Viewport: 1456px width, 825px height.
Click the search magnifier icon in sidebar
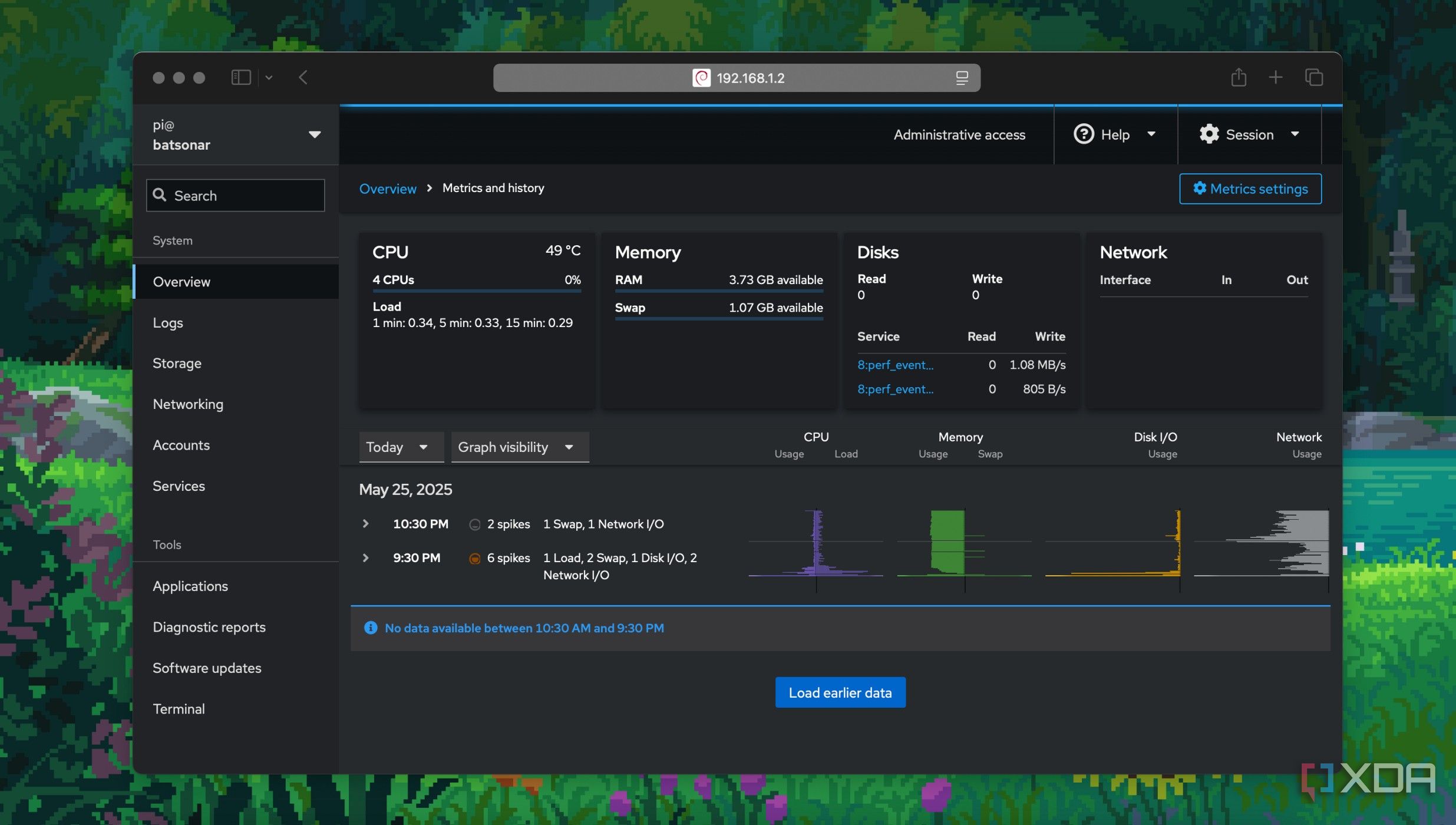[x=160, y=195]
